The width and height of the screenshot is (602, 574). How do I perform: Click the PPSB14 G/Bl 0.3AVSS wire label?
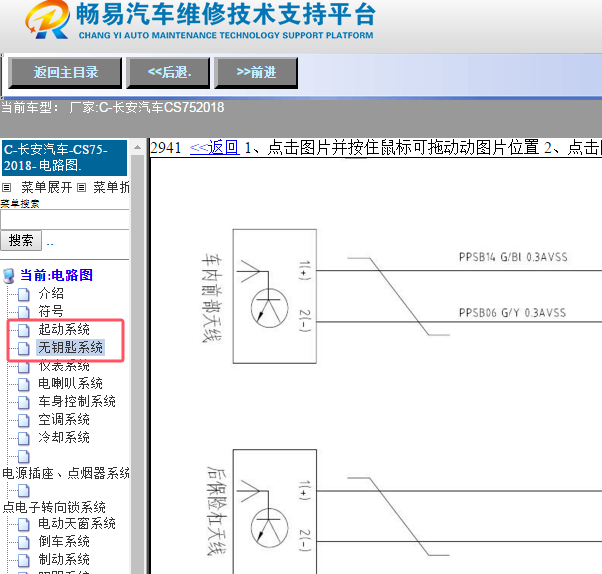[513, 257]
